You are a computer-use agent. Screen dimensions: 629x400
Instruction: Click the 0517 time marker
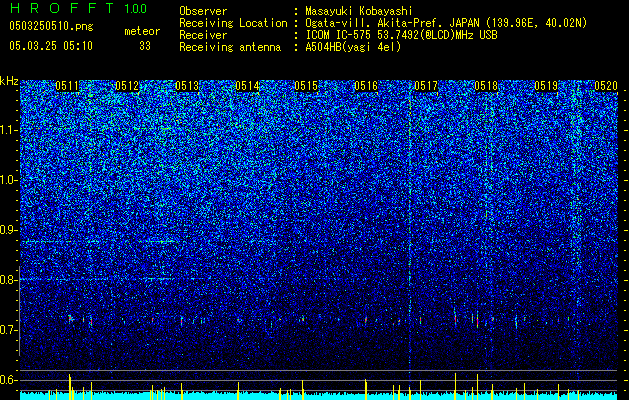point(426,86)
